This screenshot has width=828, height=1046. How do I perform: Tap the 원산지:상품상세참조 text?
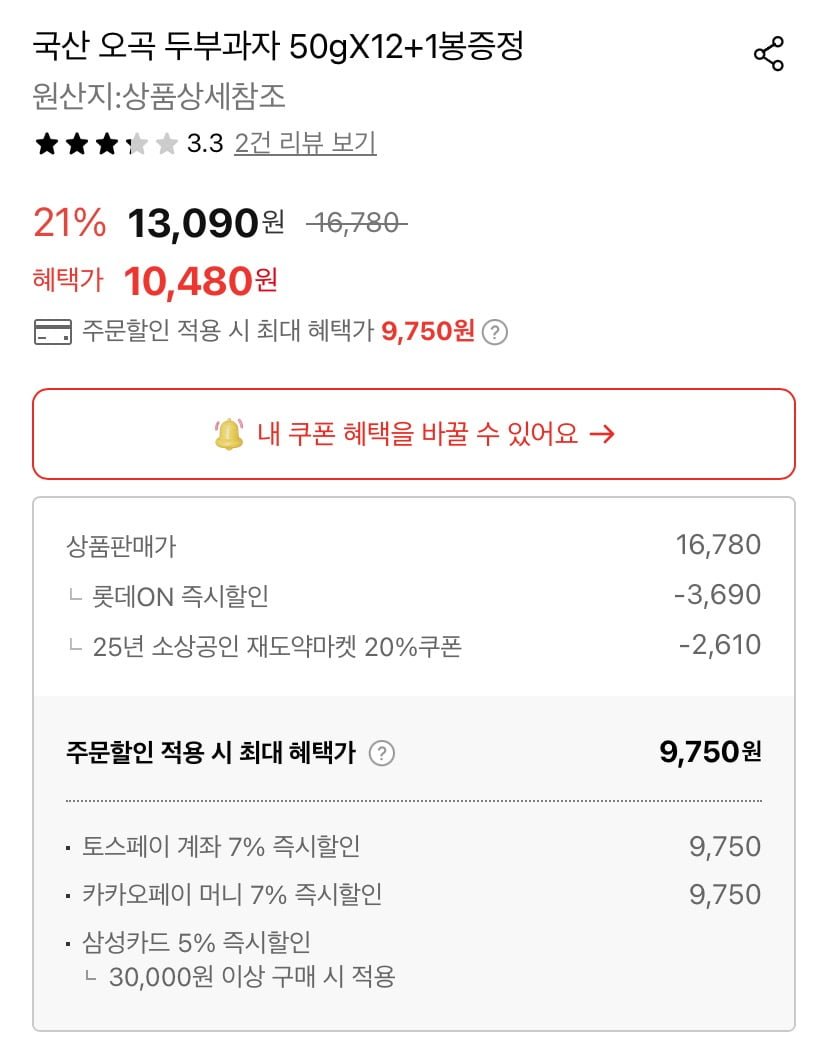pos(159,97)
